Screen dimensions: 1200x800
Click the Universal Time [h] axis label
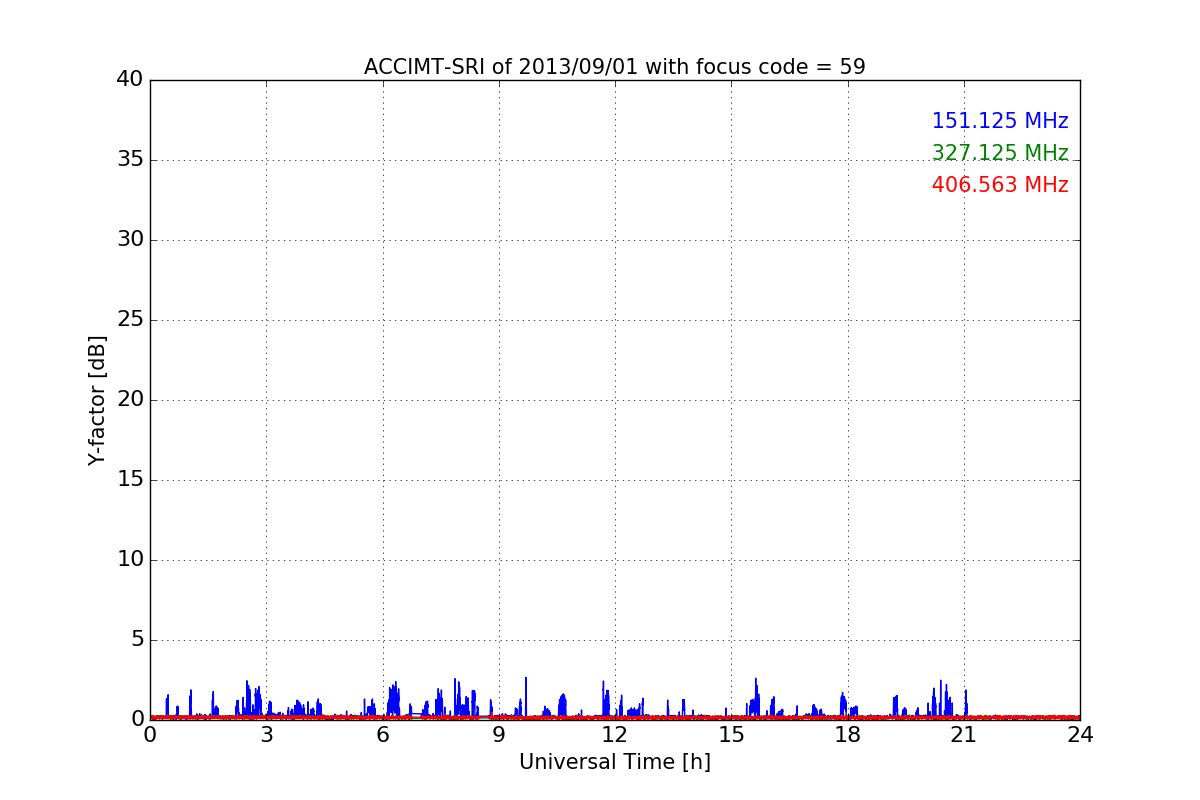(x=614, y=762)
